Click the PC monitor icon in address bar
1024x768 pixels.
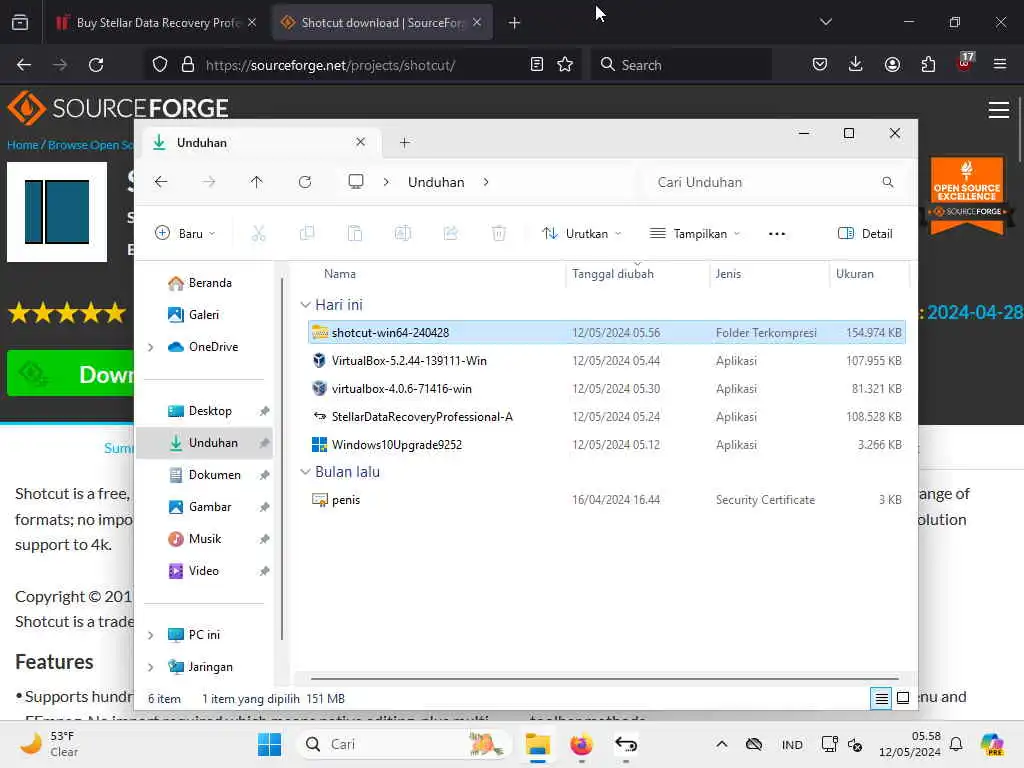pyautogui.click(x=356, y=182)
